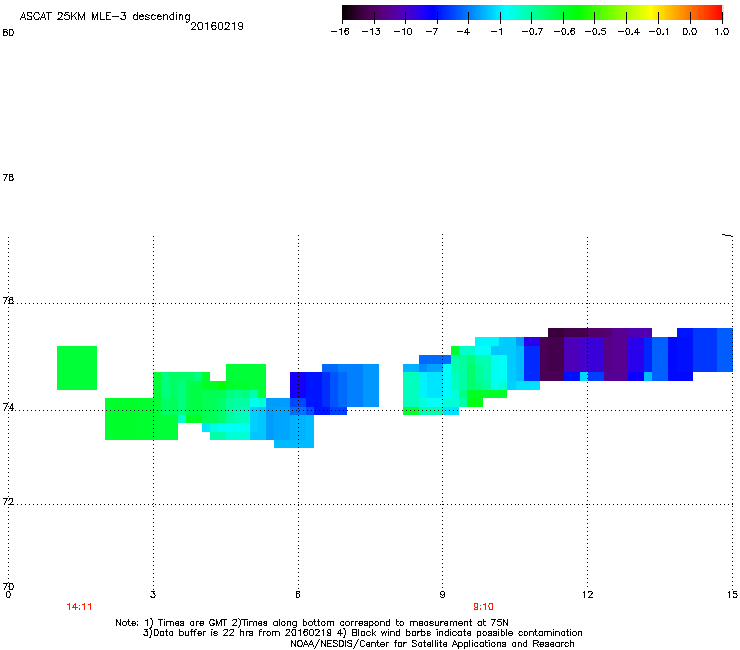Screen dimensions: 740x650
Task: Click the title 'ASCAT 25KM MLE-3 descending'
Action: (105, 16)
